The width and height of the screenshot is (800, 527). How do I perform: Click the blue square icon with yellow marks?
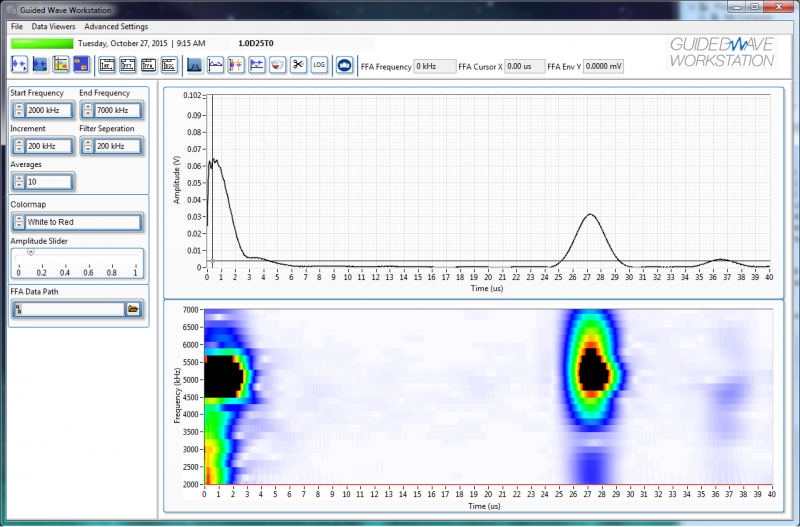pyautogui.click(x=81, y=65)
